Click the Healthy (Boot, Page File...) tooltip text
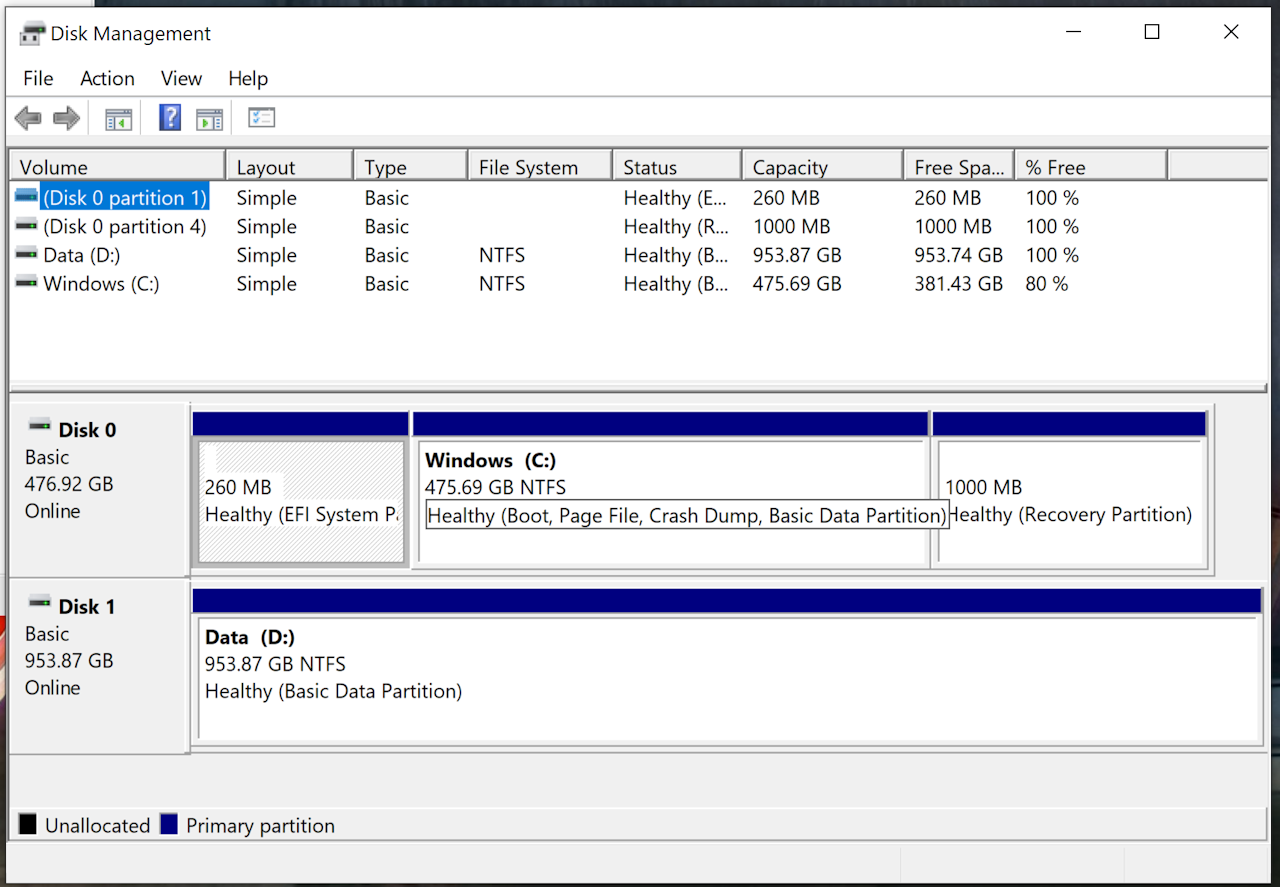 point(687,516)
